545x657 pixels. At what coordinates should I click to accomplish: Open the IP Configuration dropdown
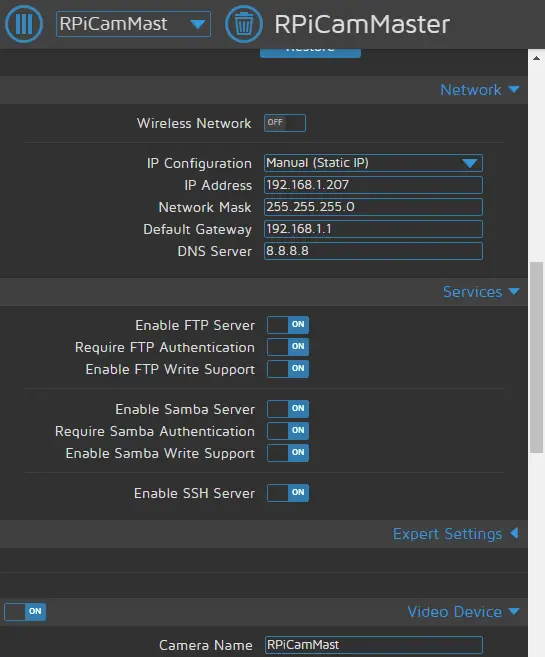(373, 163)
